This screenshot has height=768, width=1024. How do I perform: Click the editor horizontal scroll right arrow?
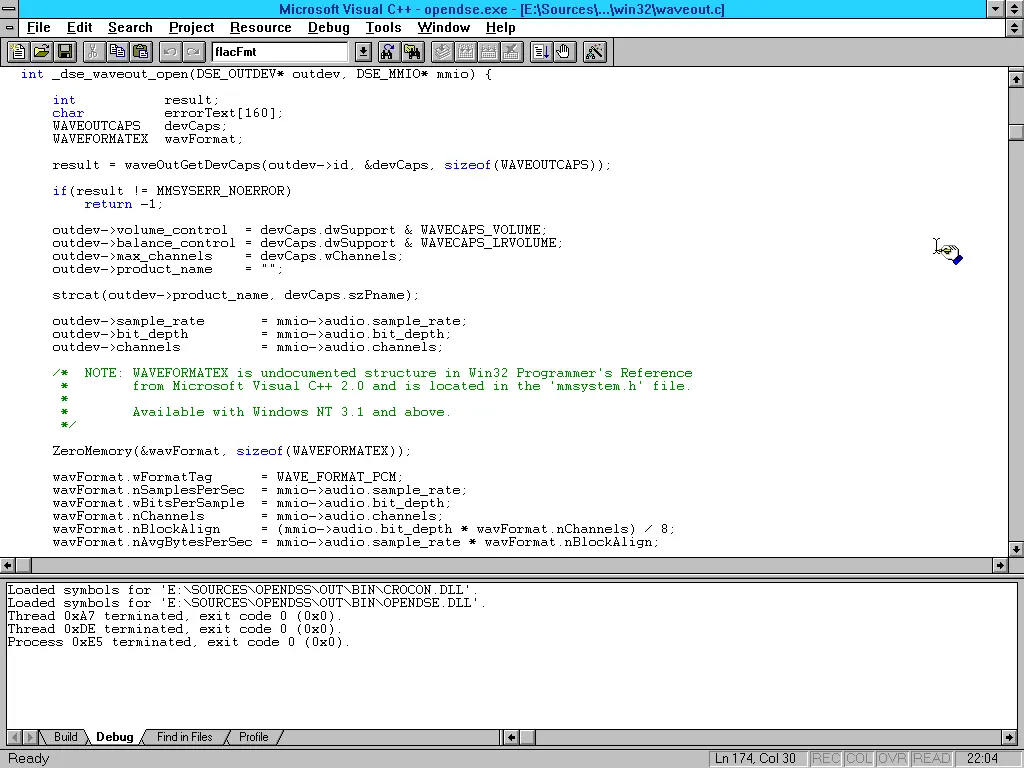click(x=1000, y=565)
